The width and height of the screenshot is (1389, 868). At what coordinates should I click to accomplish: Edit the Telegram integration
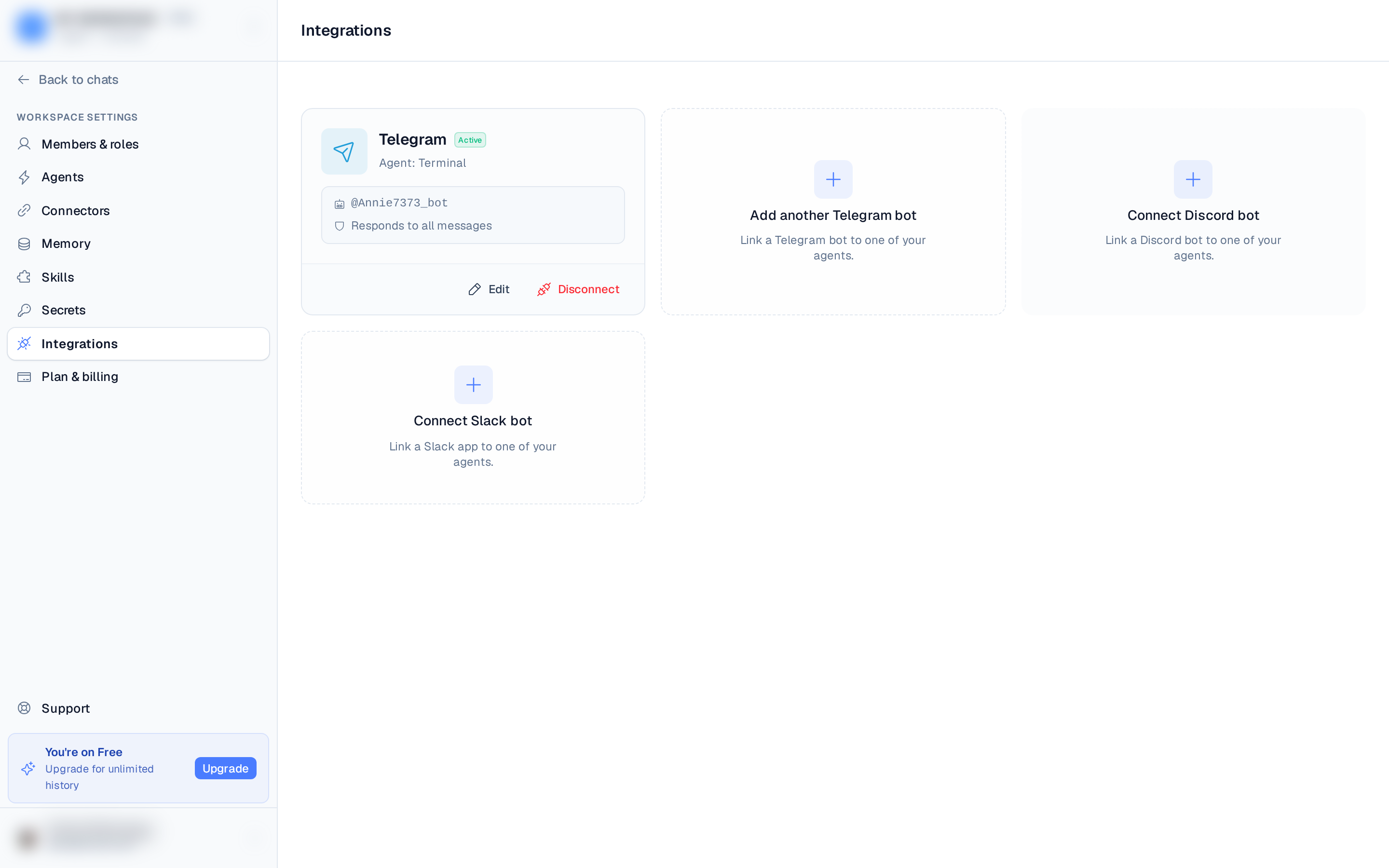coord(489,289)
